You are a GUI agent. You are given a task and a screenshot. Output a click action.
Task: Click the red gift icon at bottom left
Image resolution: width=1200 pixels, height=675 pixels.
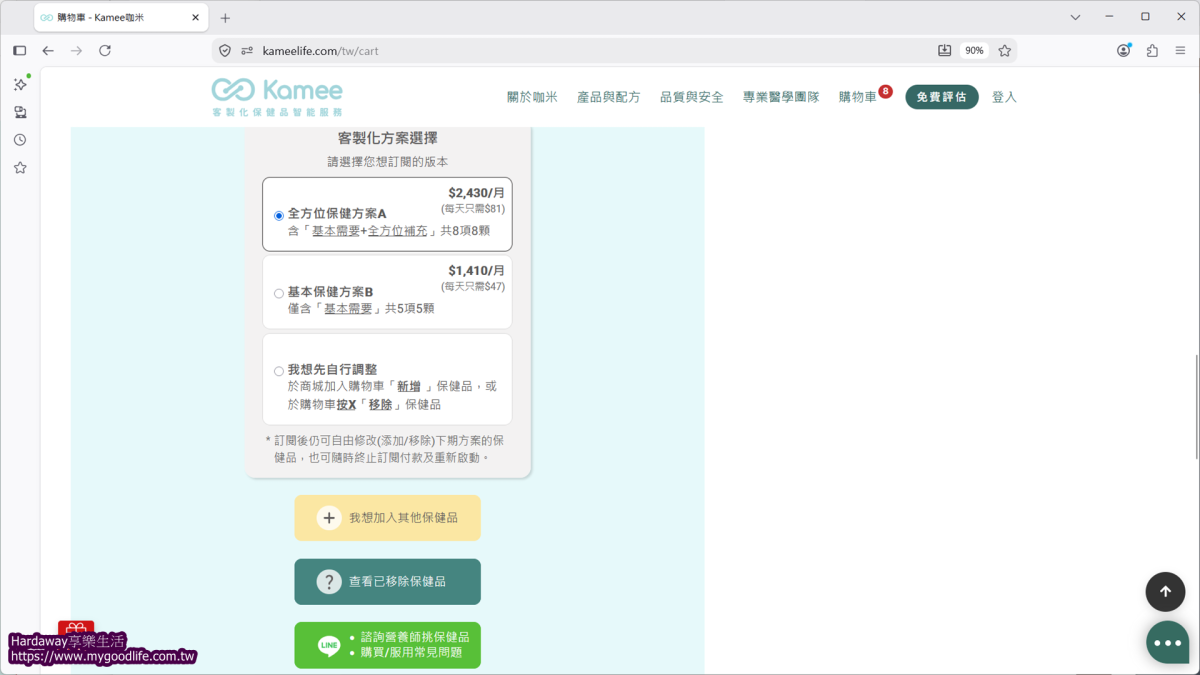(76, 628)
